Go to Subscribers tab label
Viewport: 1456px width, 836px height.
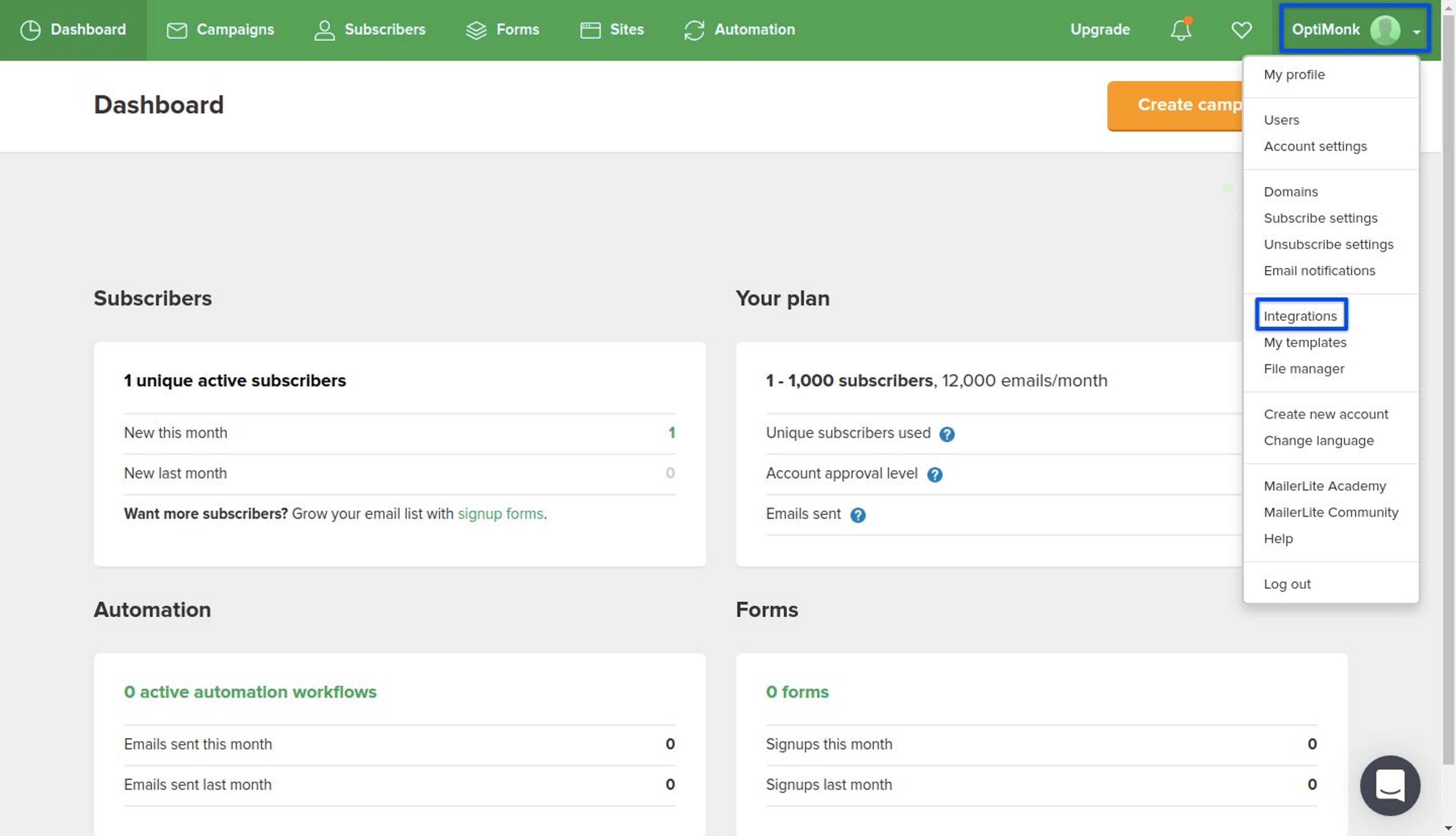(x=385, y=29)
